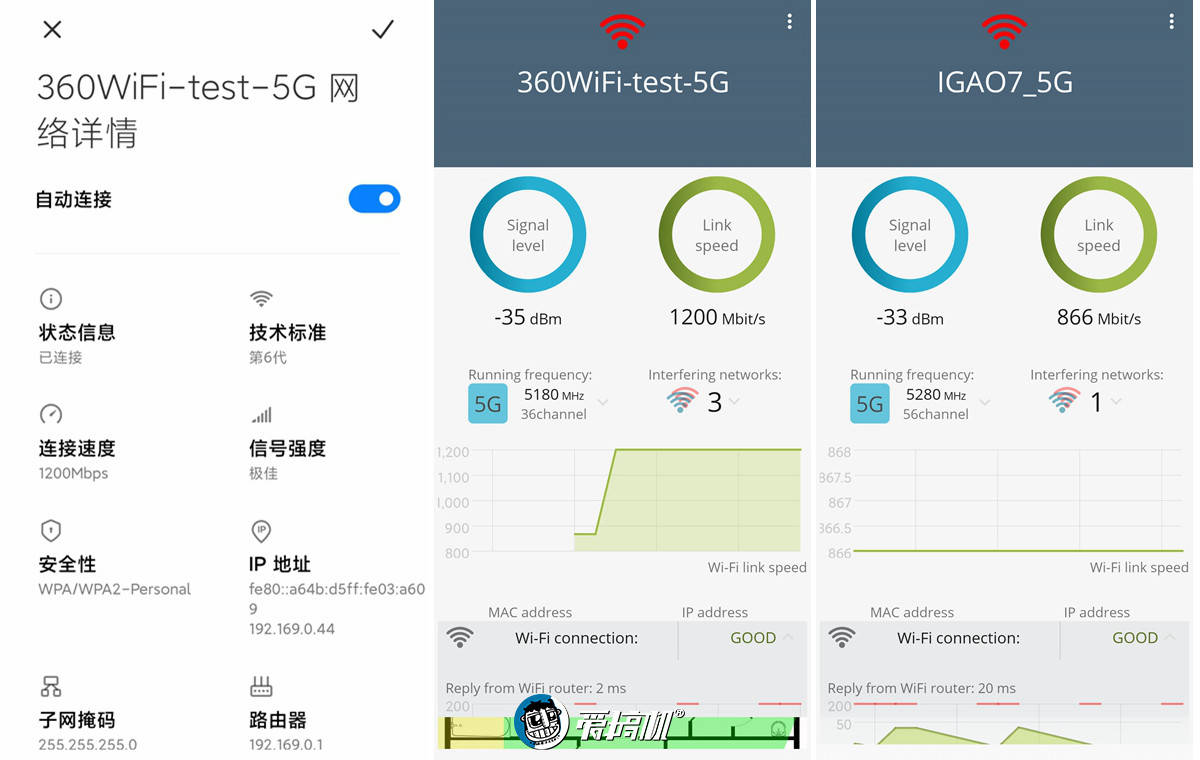Tap the red Wi-Fi icon above IGAO7_5G
This screenshot has width=1200, height=760.
[1004, 31]
